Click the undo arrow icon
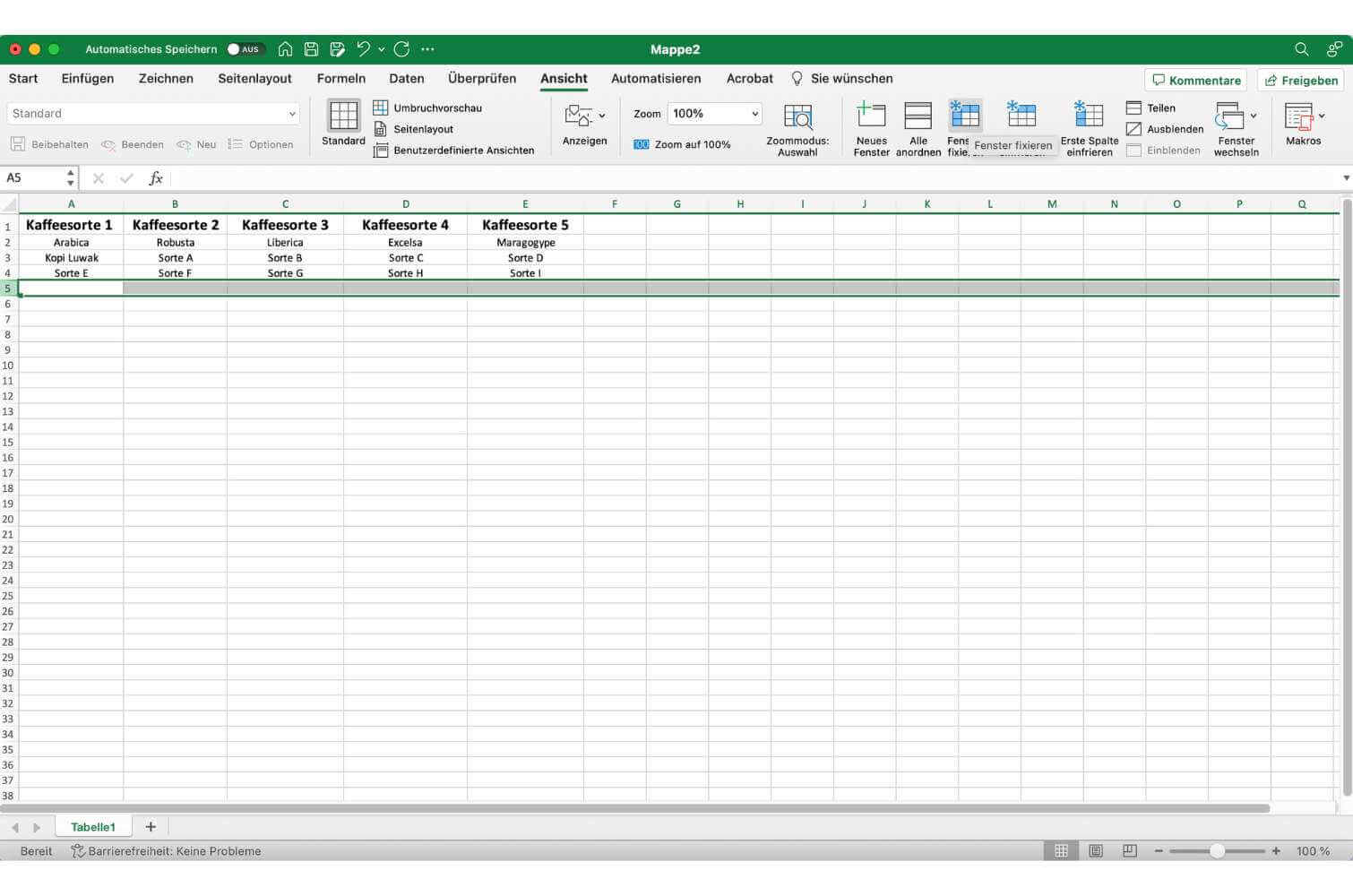The image size is (1353, 896). 363,49
